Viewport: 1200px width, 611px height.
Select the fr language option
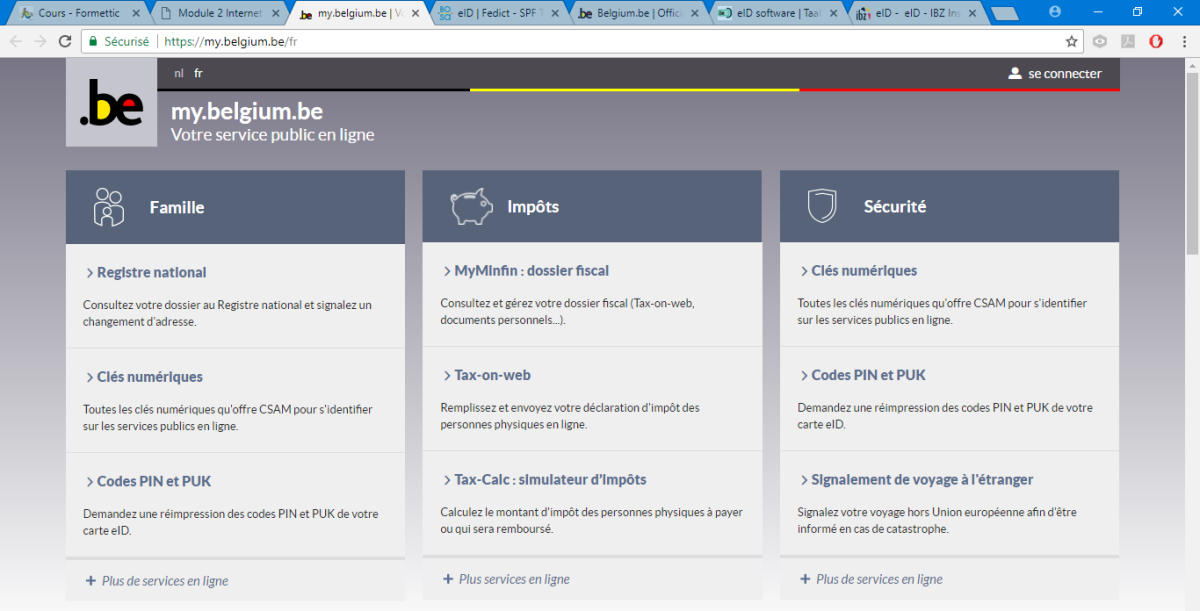[198, 73]
